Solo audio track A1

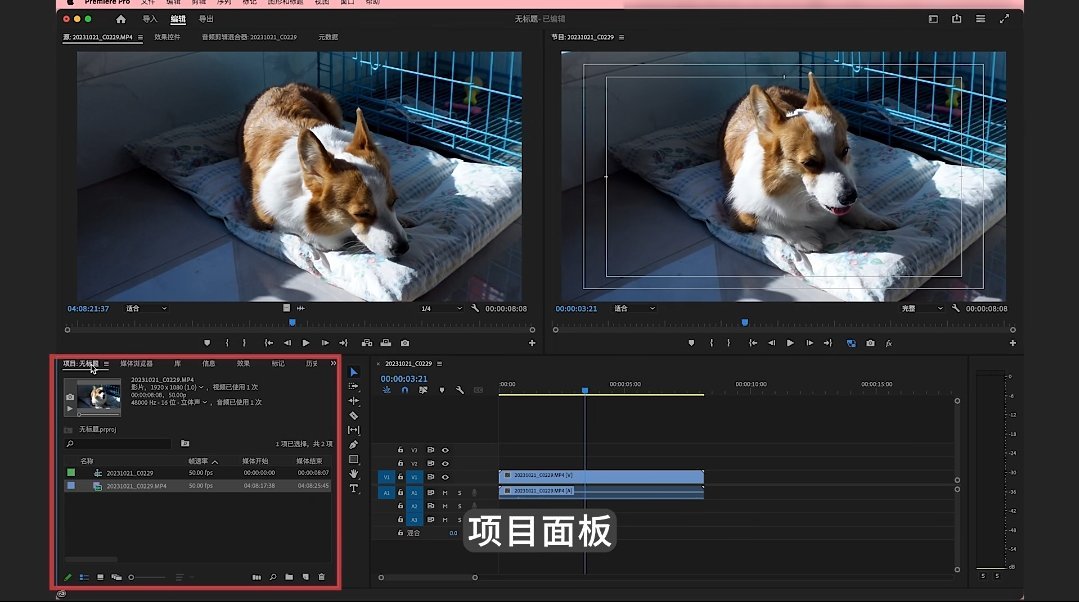[x=460, y=493]
